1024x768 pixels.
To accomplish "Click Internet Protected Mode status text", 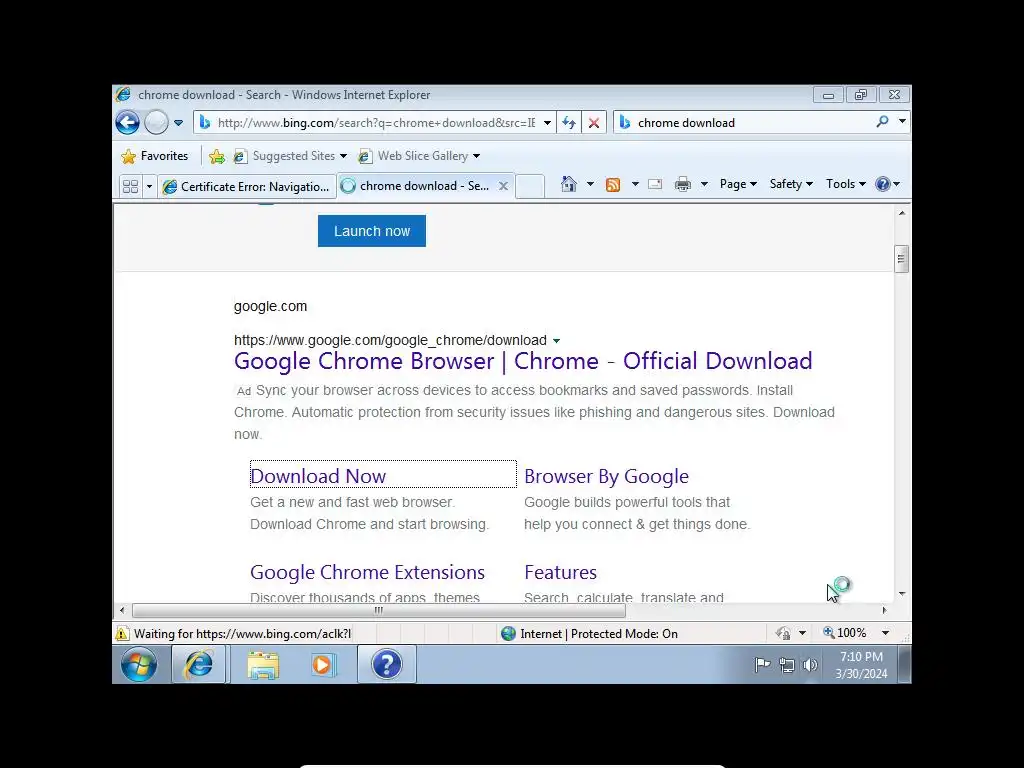I will tap(599, 633).
